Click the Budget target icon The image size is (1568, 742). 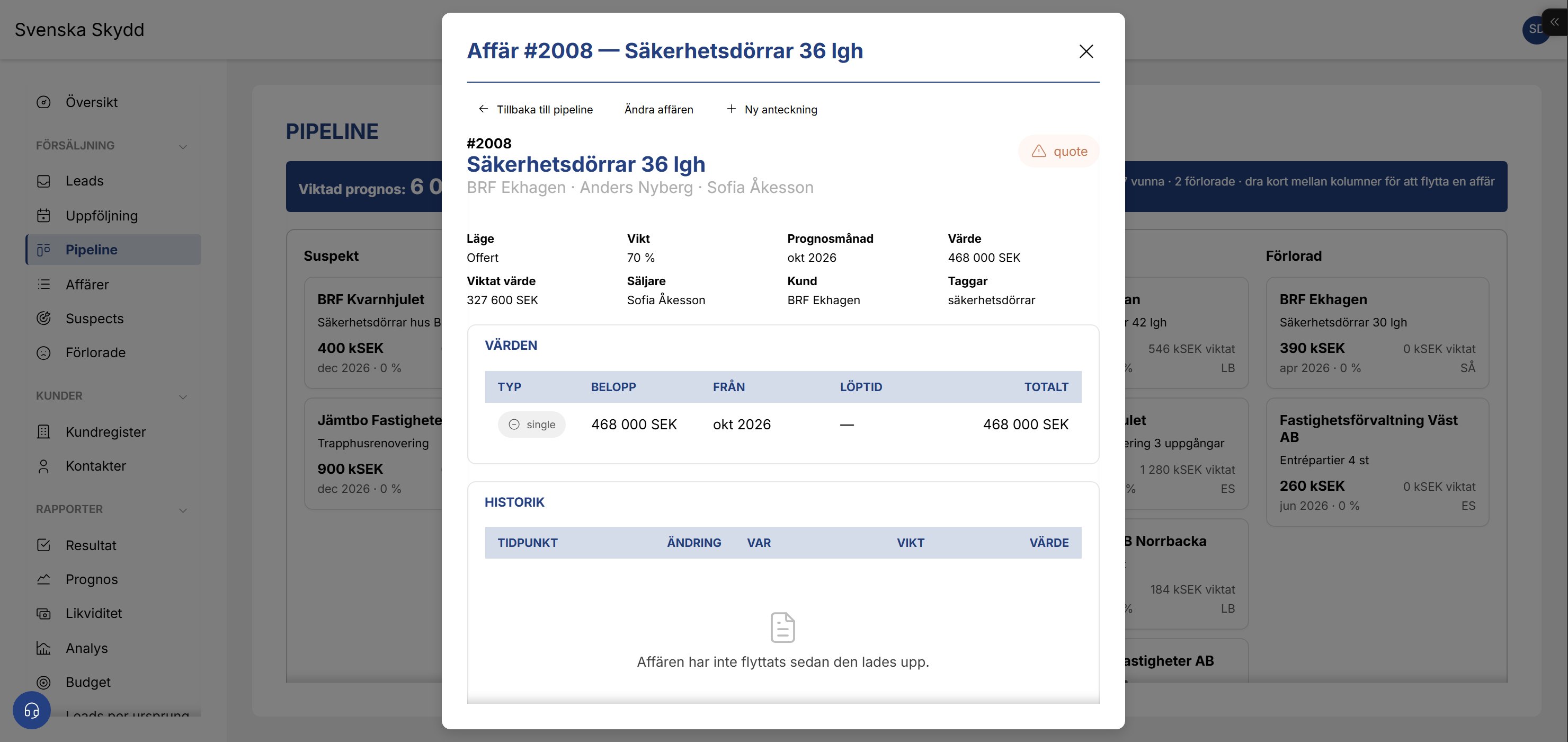[44, 682]
